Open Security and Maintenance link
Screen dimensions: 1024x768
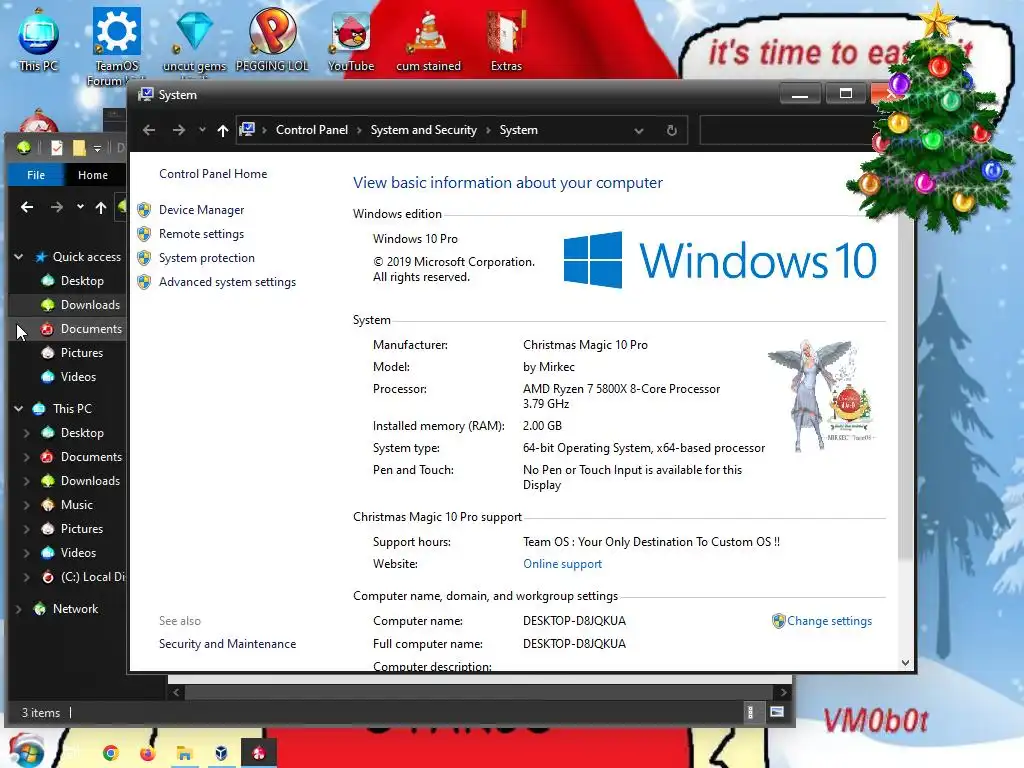pos(227,644)
